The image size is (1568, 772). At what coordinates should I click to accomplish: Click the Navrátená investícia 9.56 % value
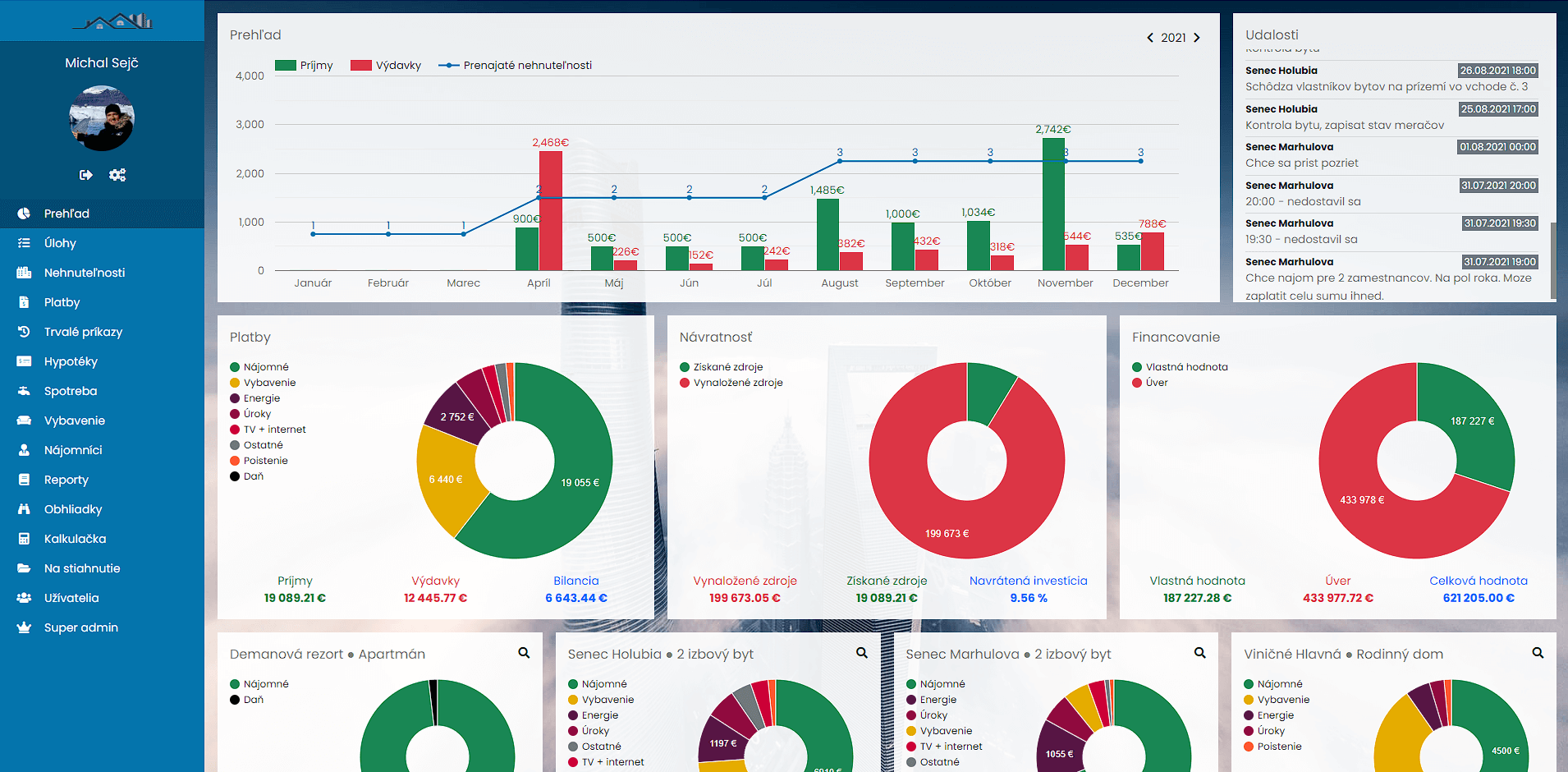point(1029,598)
